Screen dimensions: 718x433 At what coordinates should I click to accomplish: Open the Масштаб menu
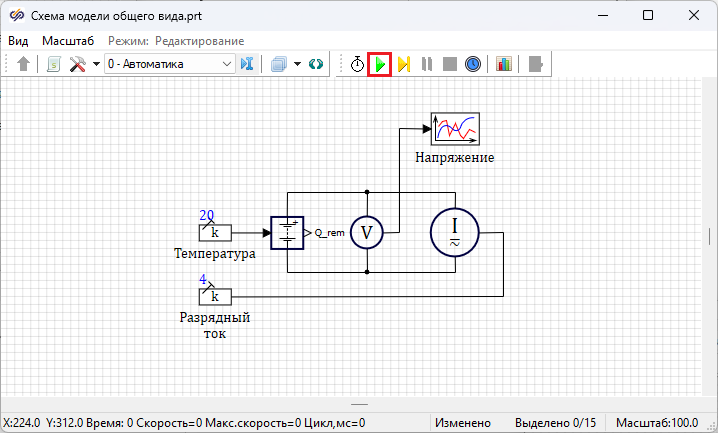coord(68,41)
